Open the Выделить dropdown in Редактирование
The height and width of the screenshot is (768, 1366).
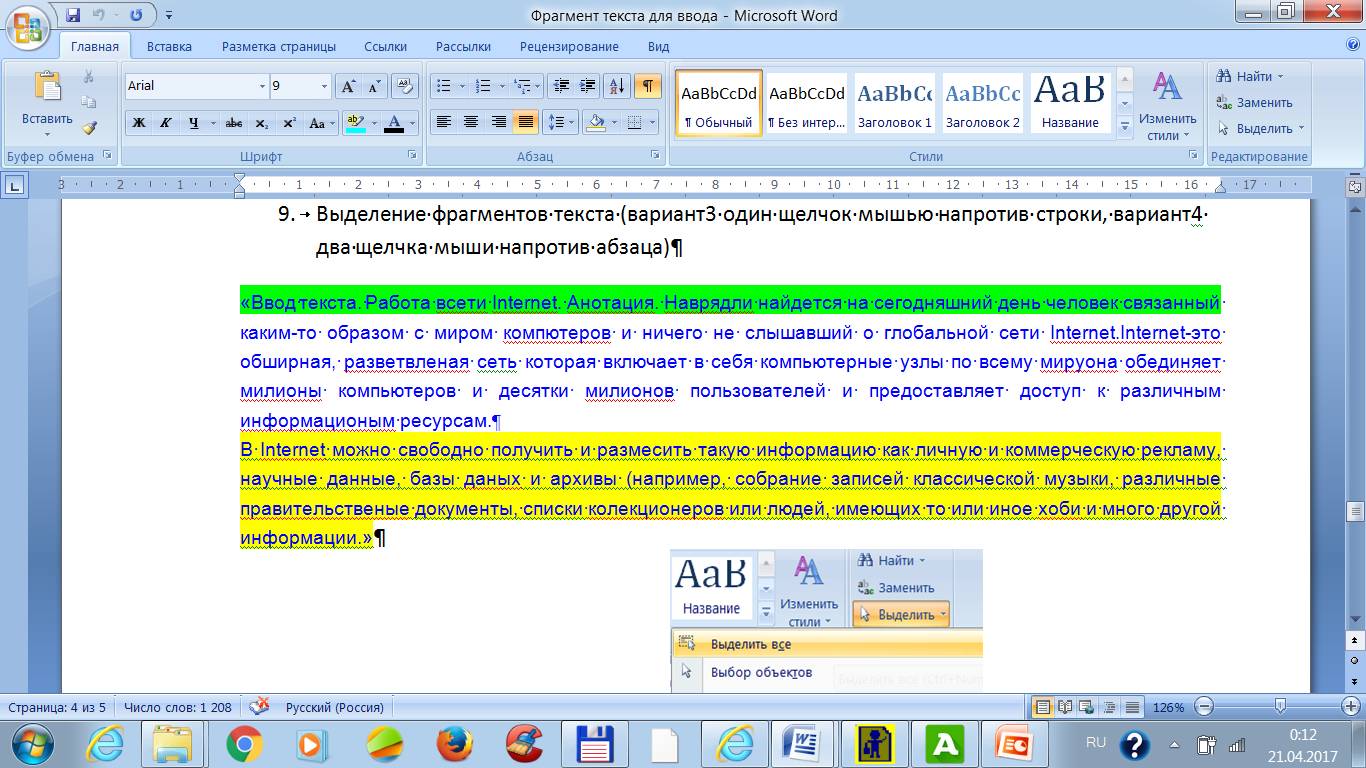[x=1260, y=128]
